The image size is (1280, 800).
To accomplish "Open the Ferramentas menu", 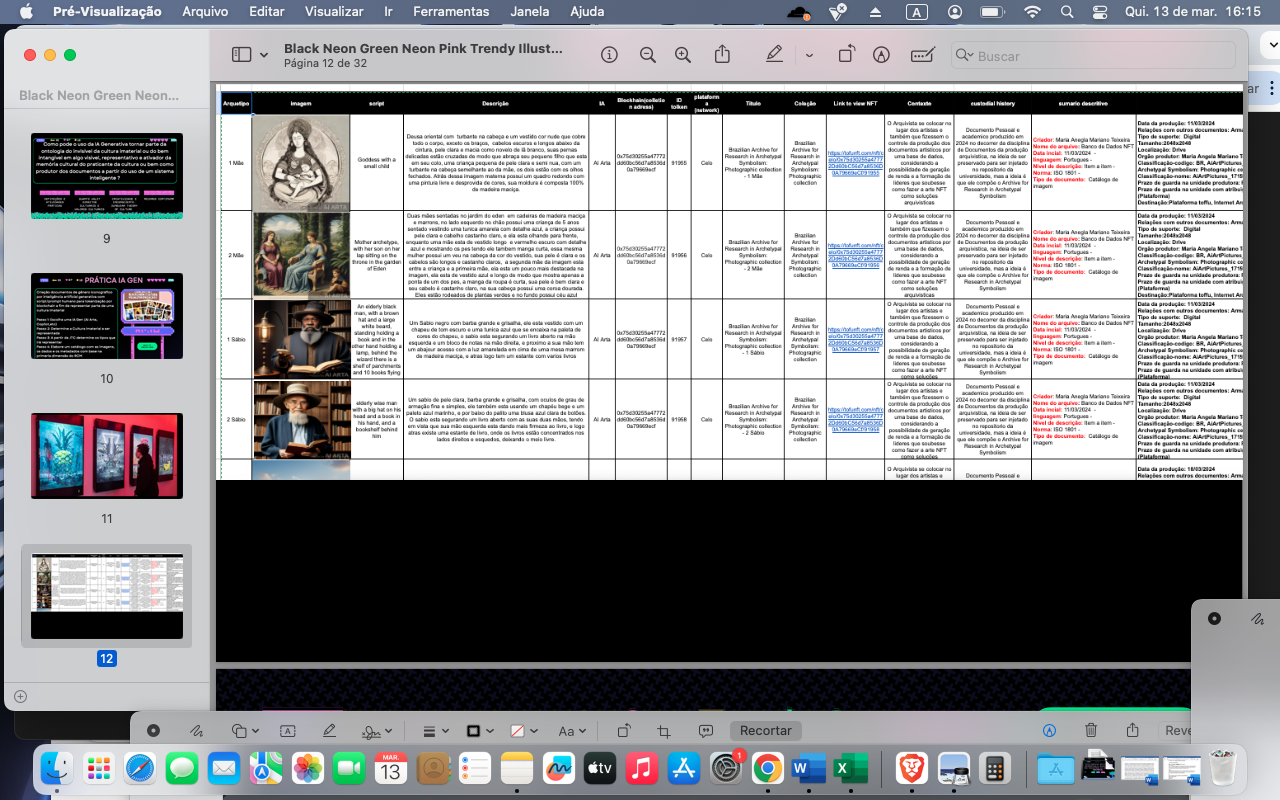I will [x=451, y=12].
